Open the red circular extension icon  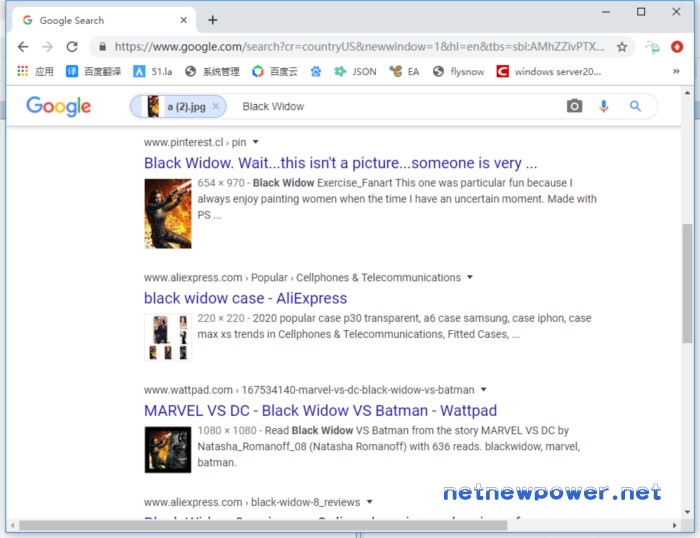[677, 46]
